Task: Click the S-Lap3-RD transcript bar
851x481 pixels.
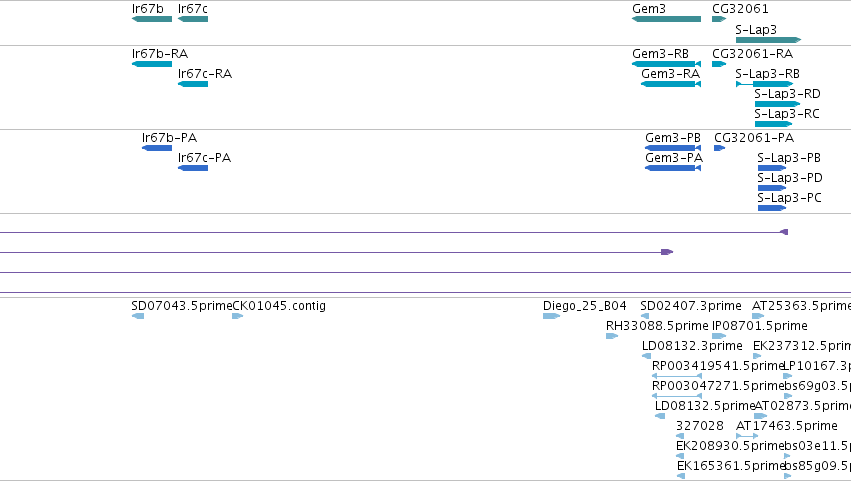Action: tap(777, 104)
